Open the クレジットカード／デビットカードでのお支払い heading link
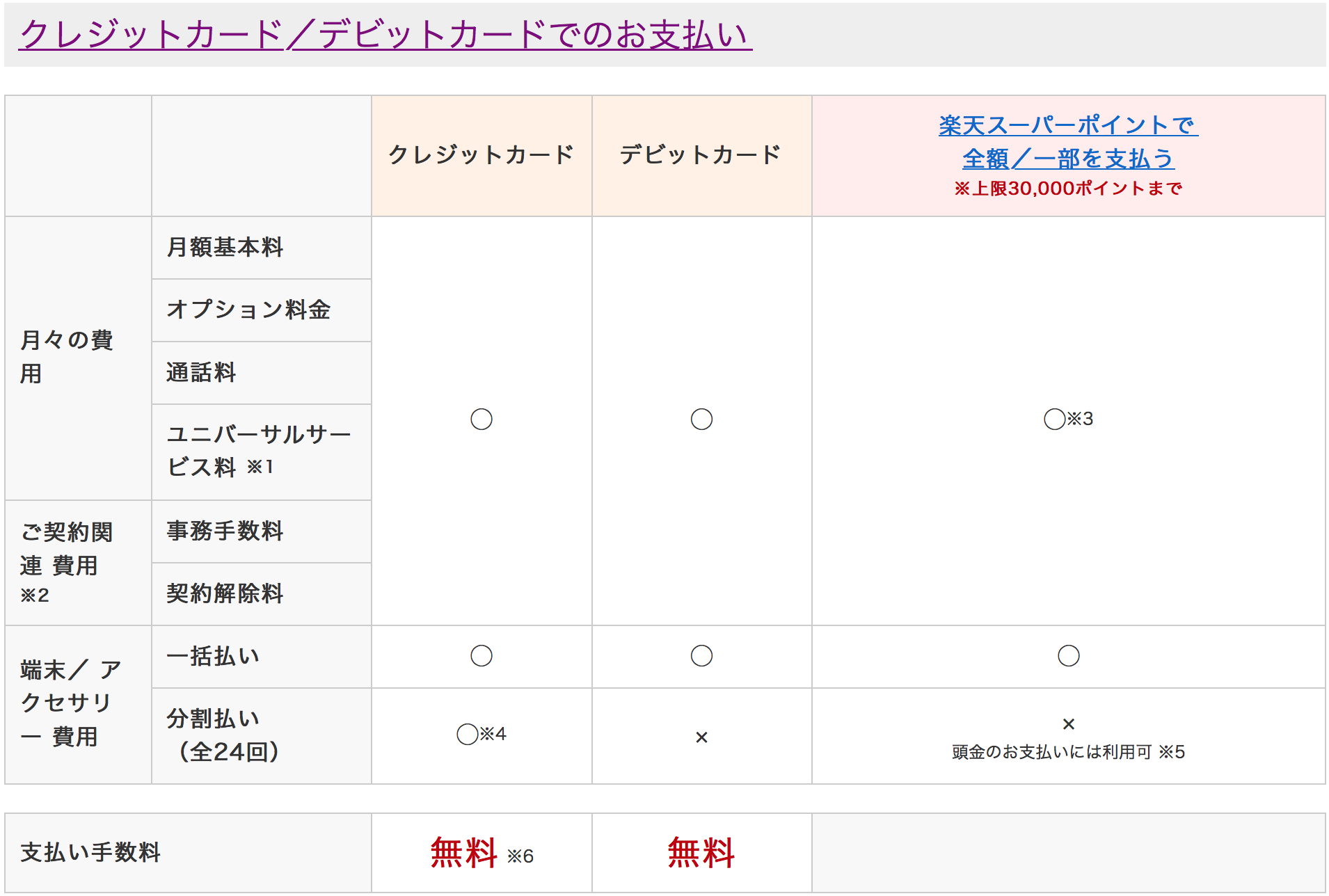This screenshot has width=1329, height=896. (385, 34)
